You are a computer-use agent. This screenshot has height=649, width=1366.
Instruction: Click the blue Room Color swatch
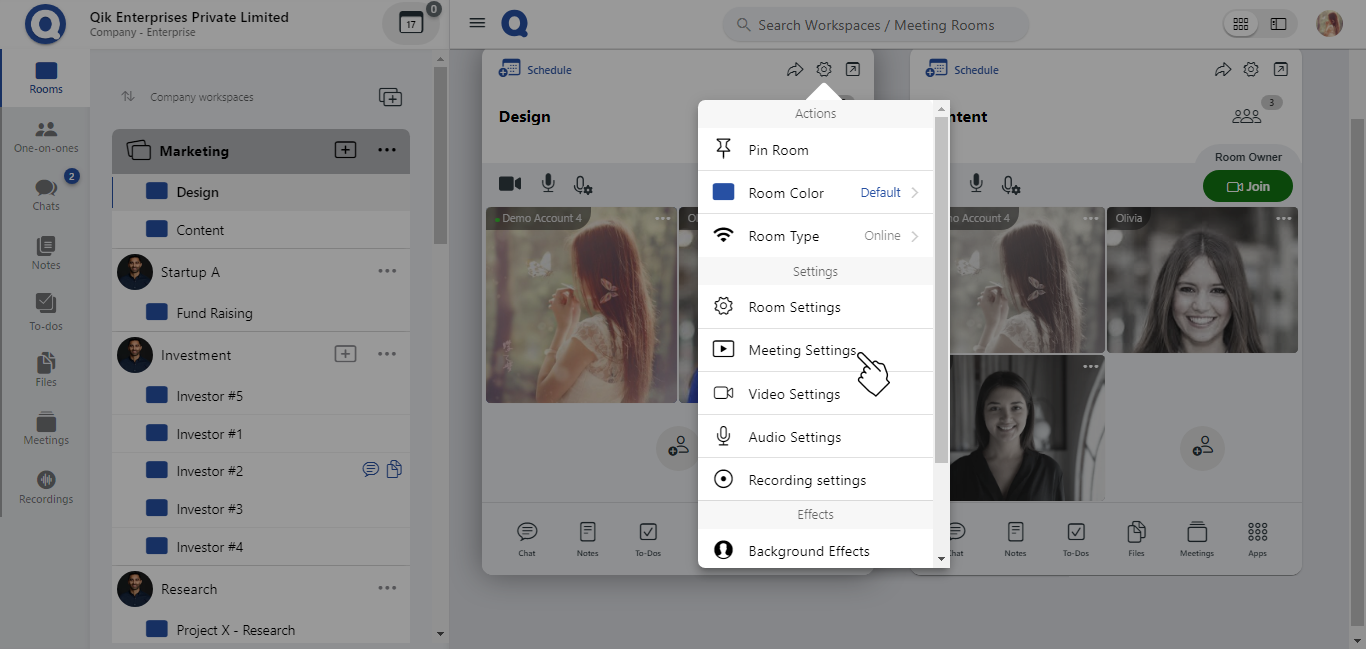723,193
